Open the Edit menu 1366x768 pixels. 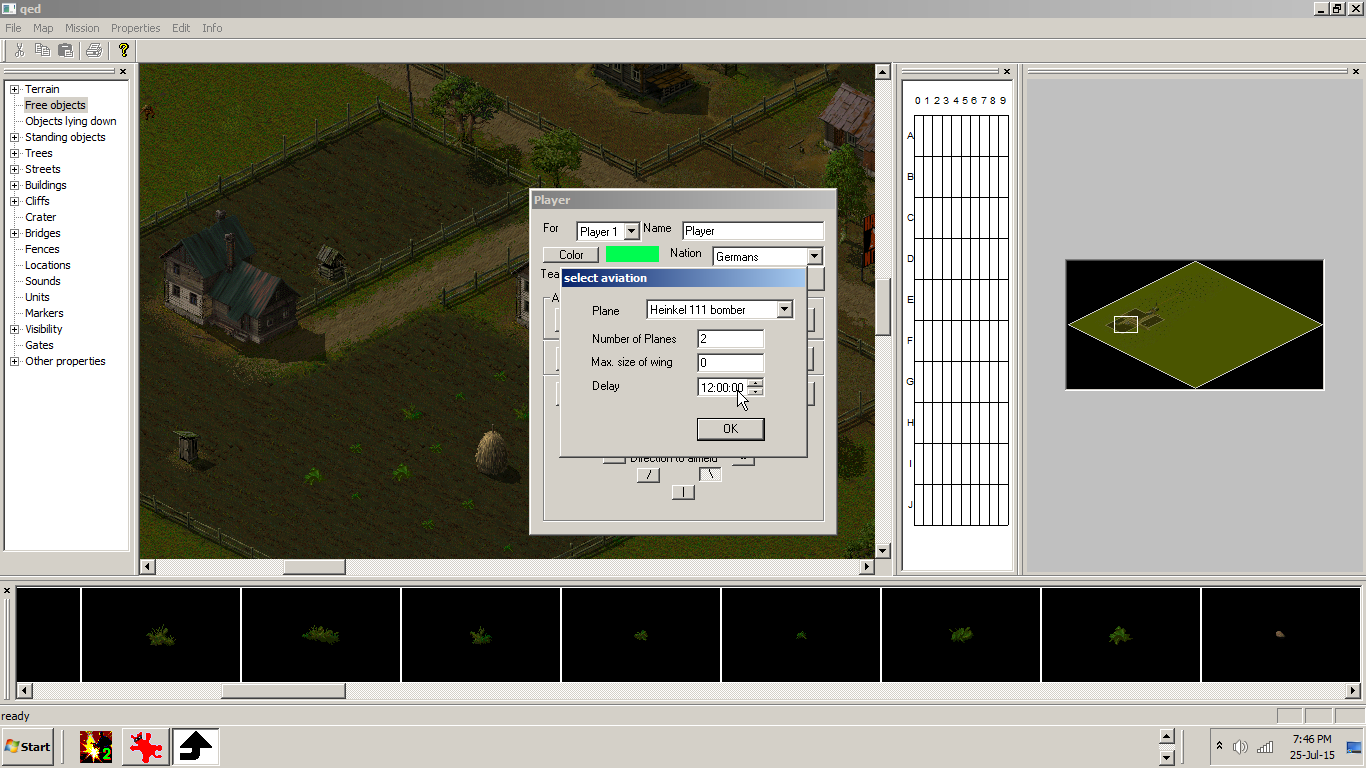[181, 28]
